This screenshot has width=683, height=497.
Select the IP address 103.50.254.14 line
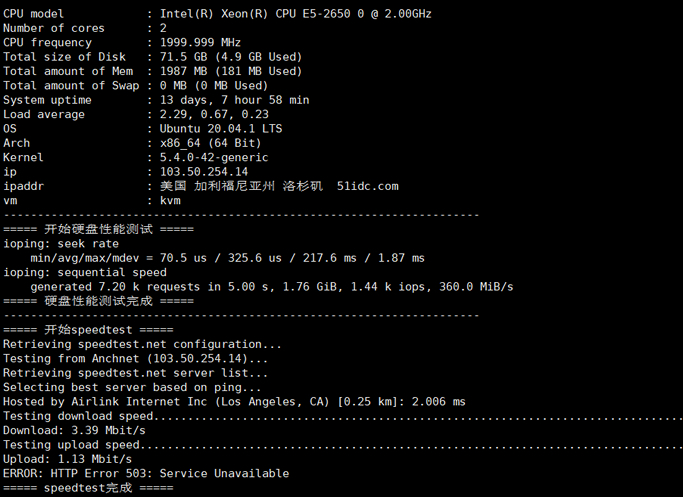point(125,172)
